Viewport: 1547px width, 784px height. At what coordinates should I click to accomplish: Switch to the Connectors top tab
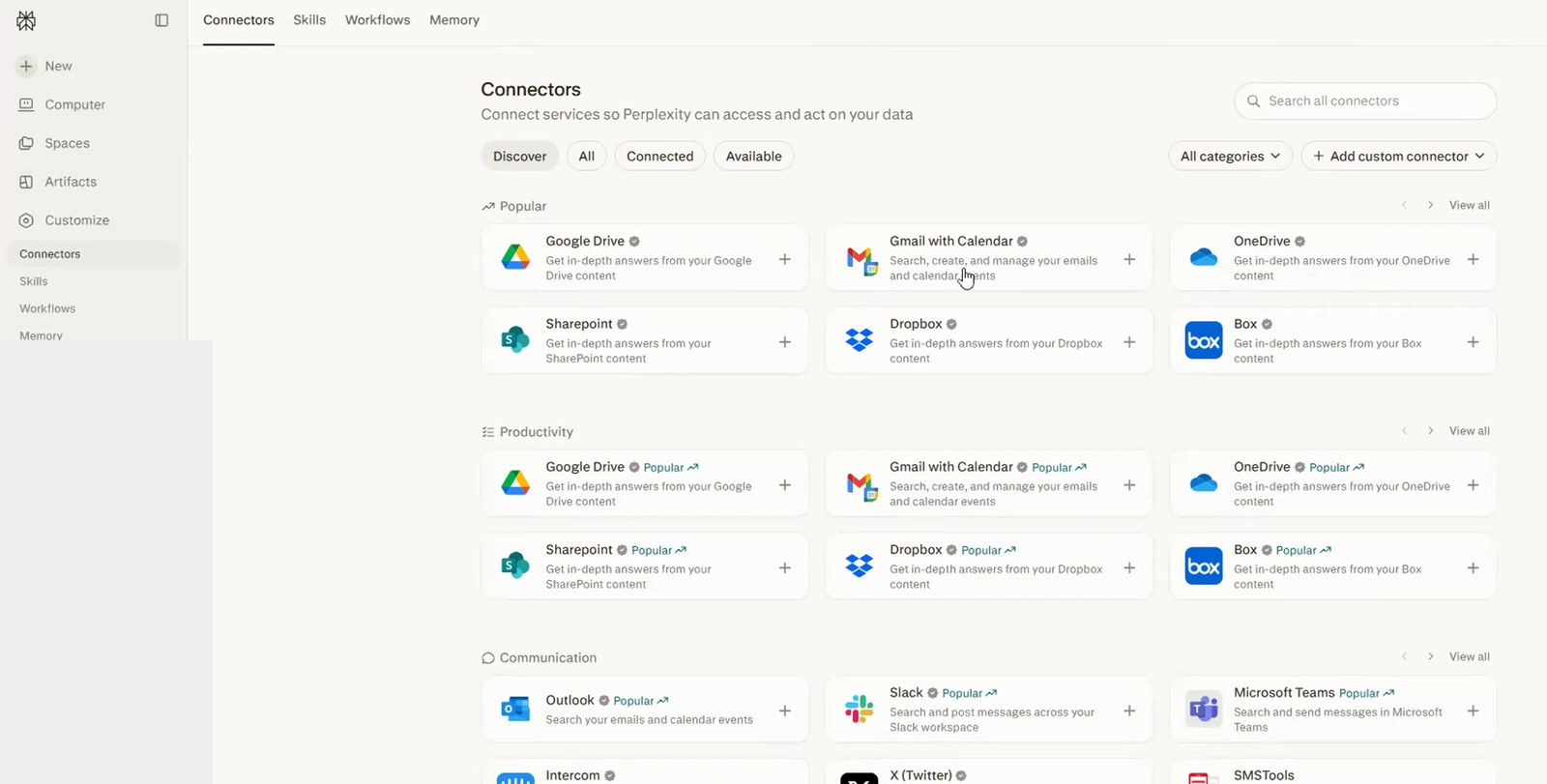[239, 20]
